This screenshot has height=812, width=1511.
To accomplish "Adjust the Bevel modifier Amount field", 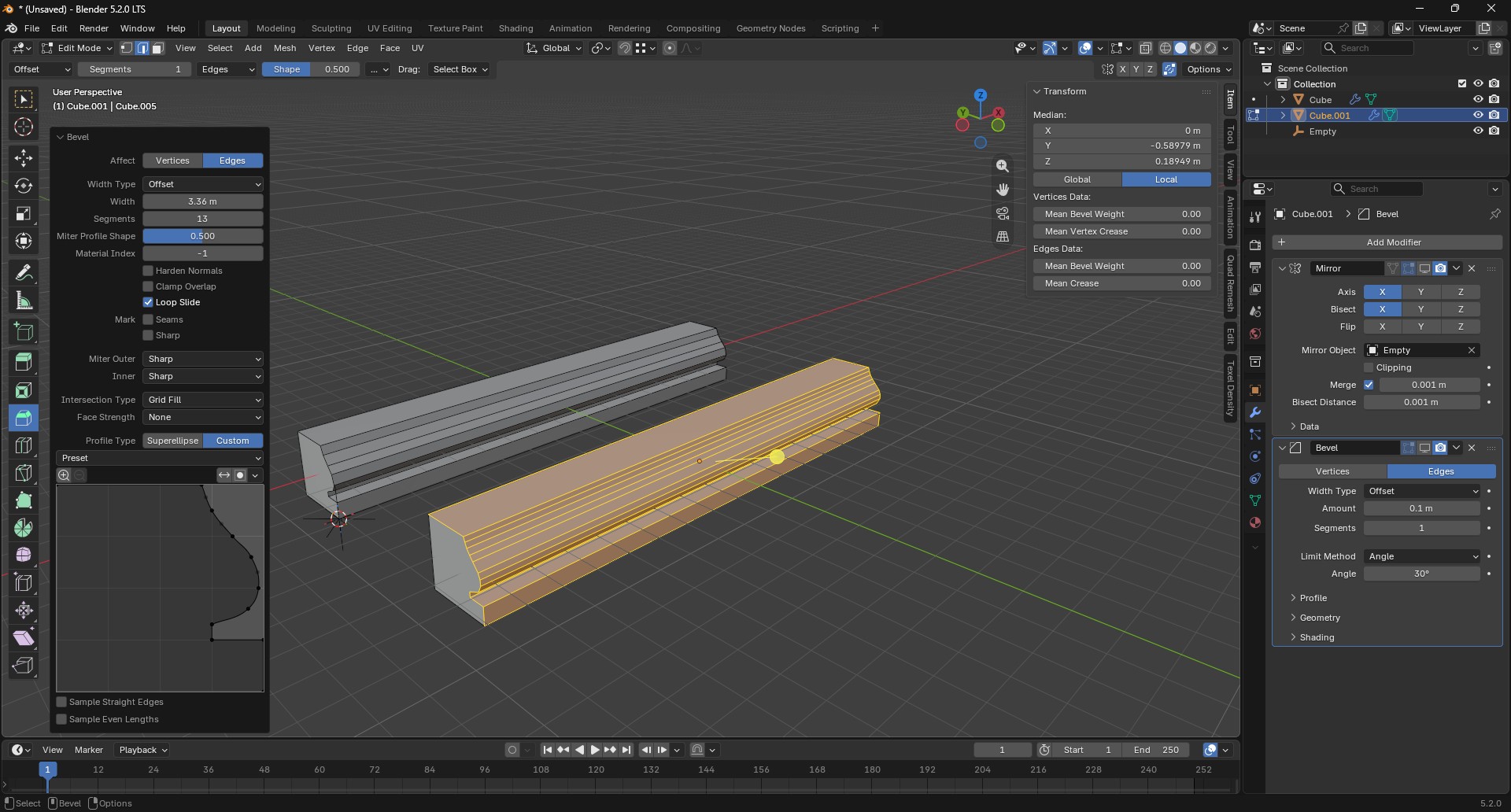I will 1422,508.
